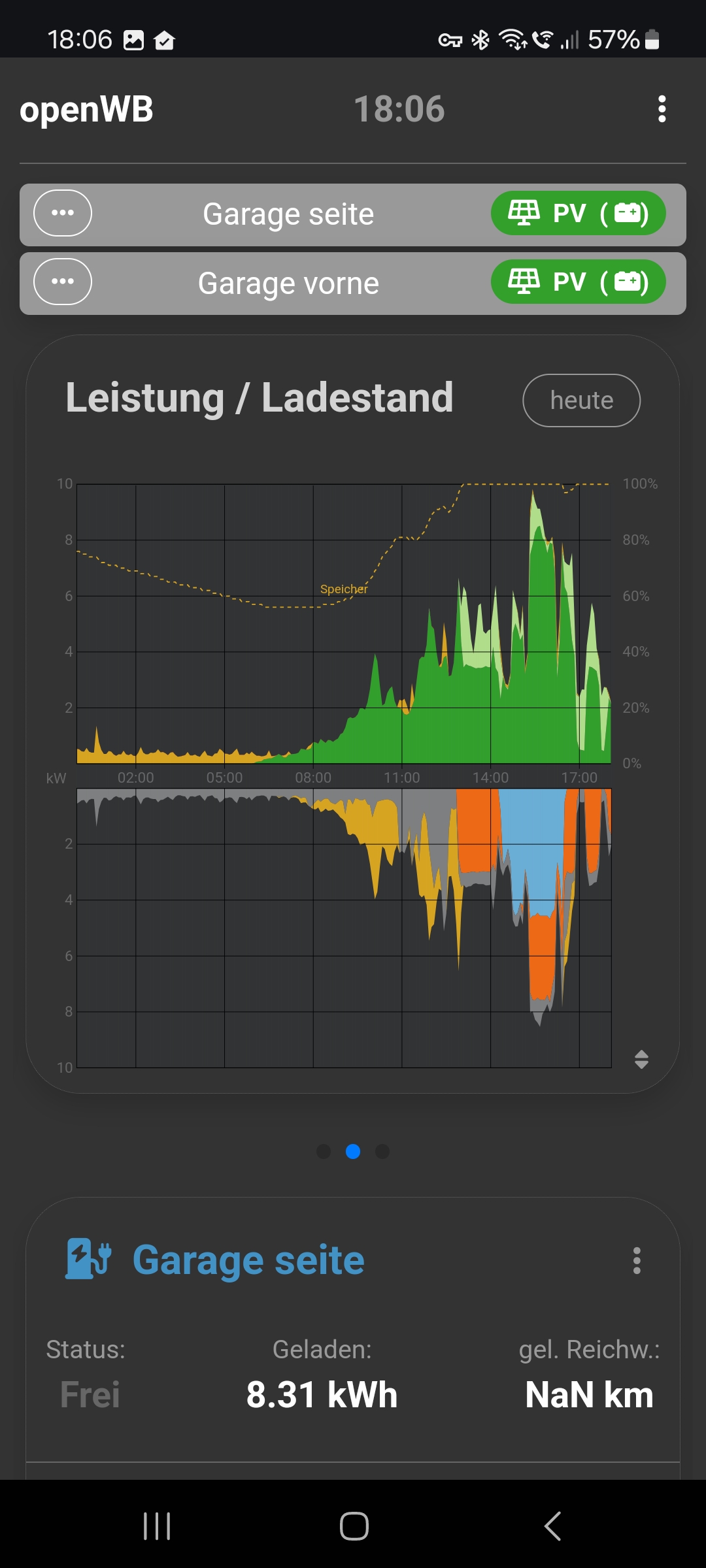
Task: Open options for Garage vorne charge point
Action: 63,282
